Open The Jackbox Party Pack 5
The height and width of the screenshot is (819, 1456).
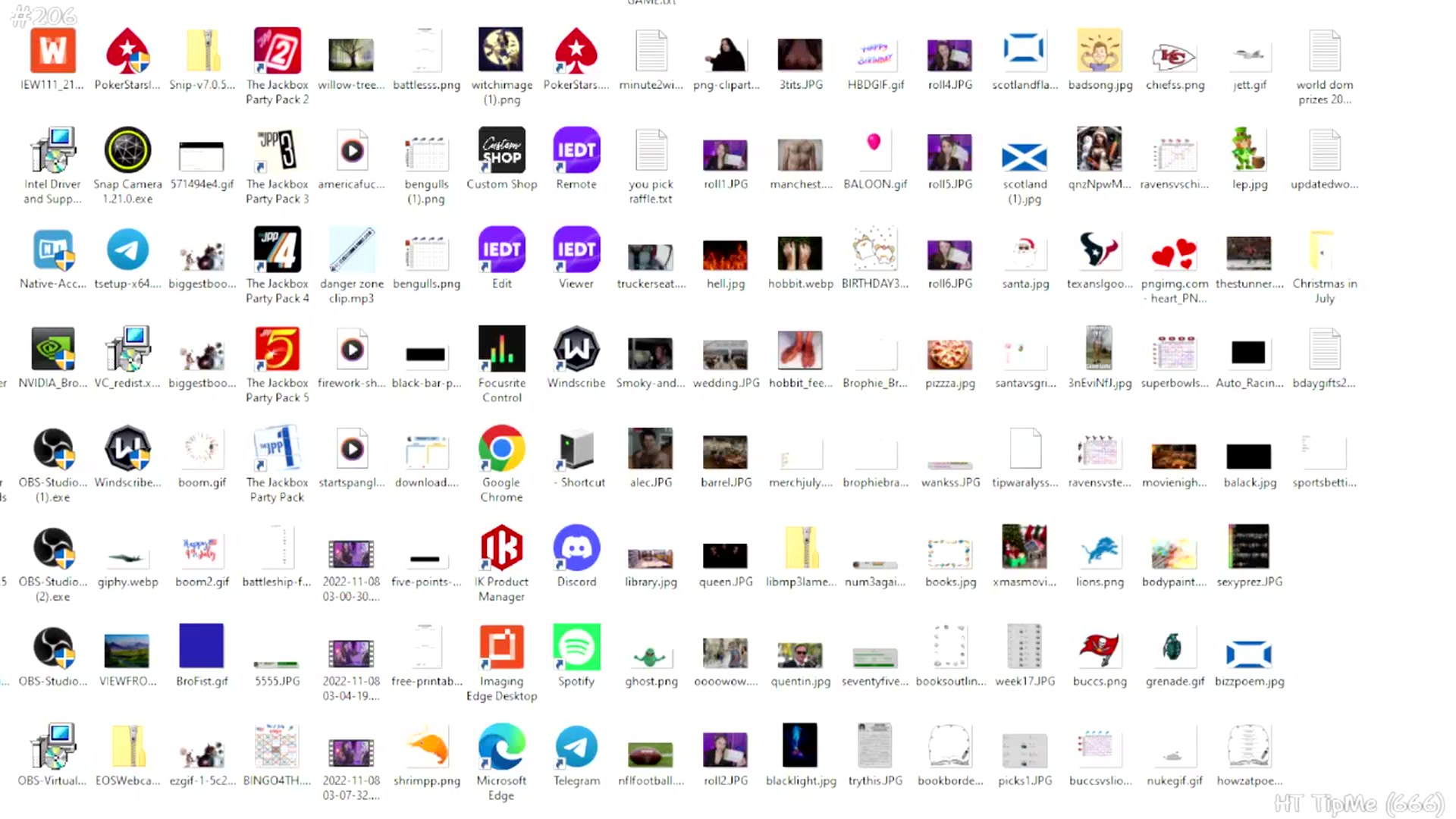(x=277, y=349)
